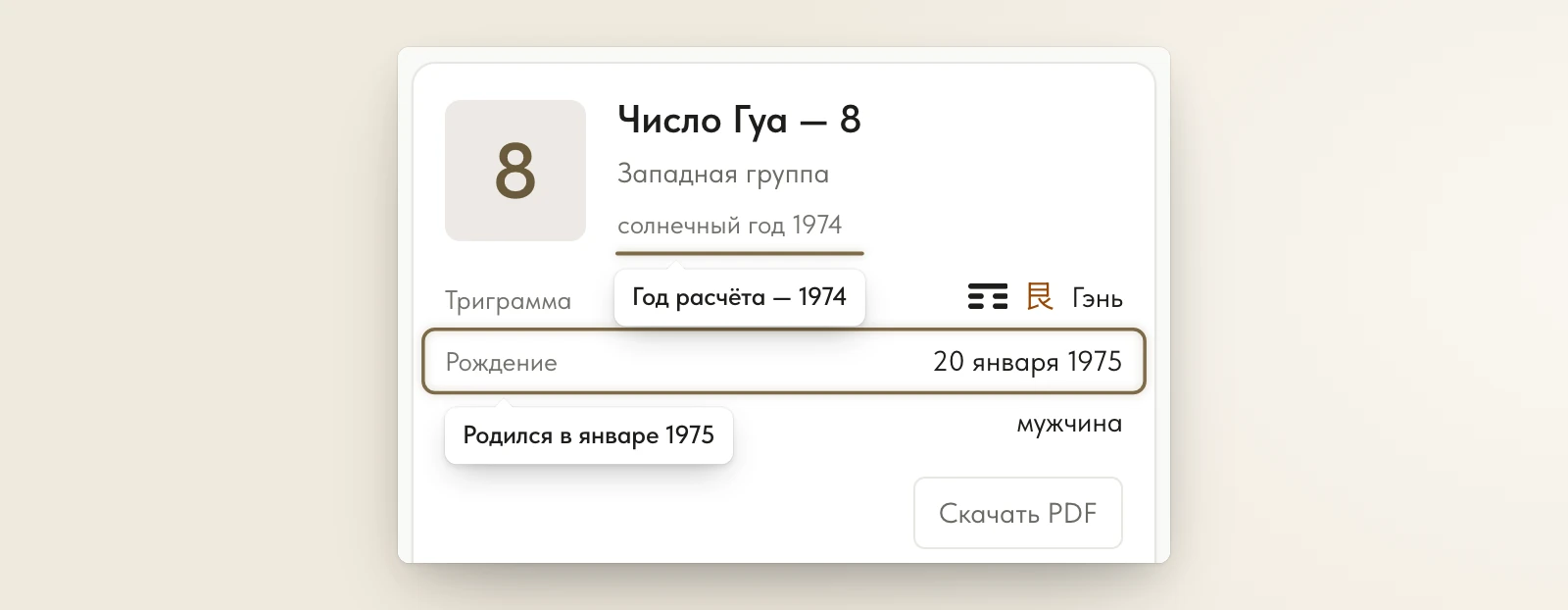The height and width of the screenshot is (610, 1568).
Task: Click the Родился в январе 1975 tooltip
Action: click(x=589, y=435)
